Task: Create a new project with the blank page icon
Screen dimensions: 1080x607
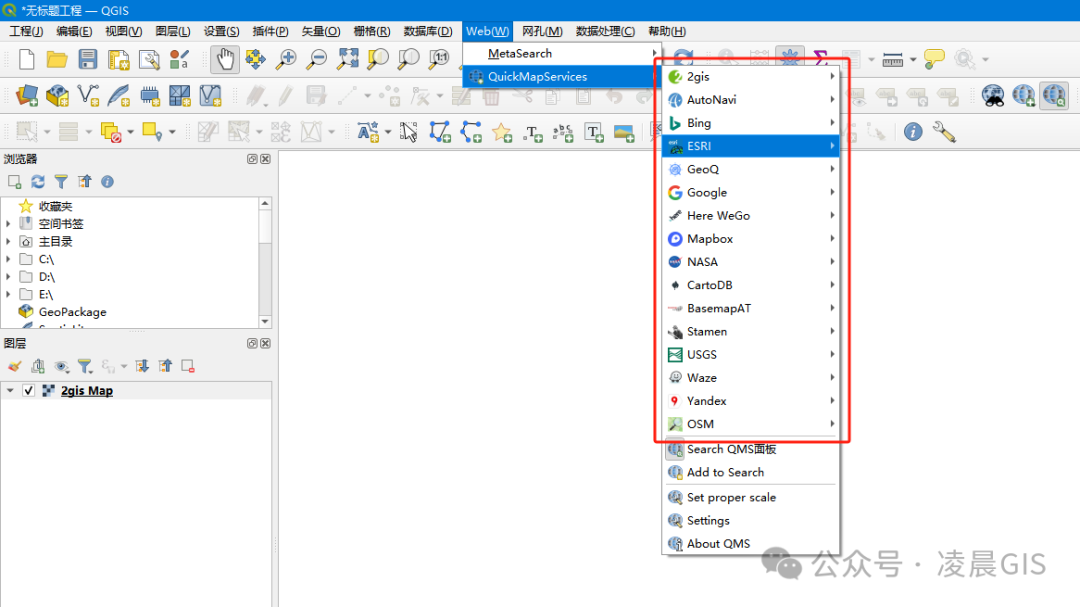Action: pyautogui.click(x=26, y=59)
